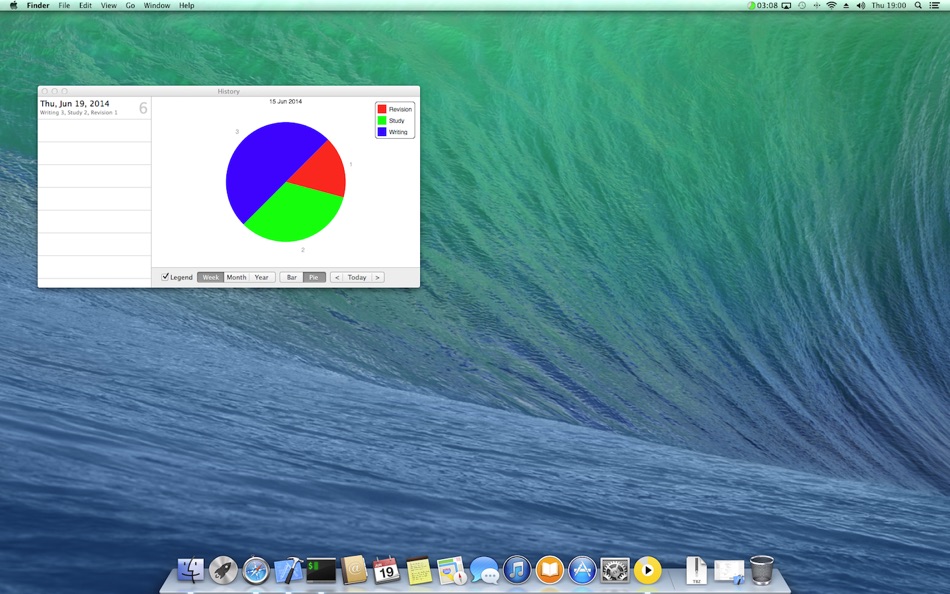Switch the chart range to Year
Screen dimensions: 950x594
(x=262, y=277)
